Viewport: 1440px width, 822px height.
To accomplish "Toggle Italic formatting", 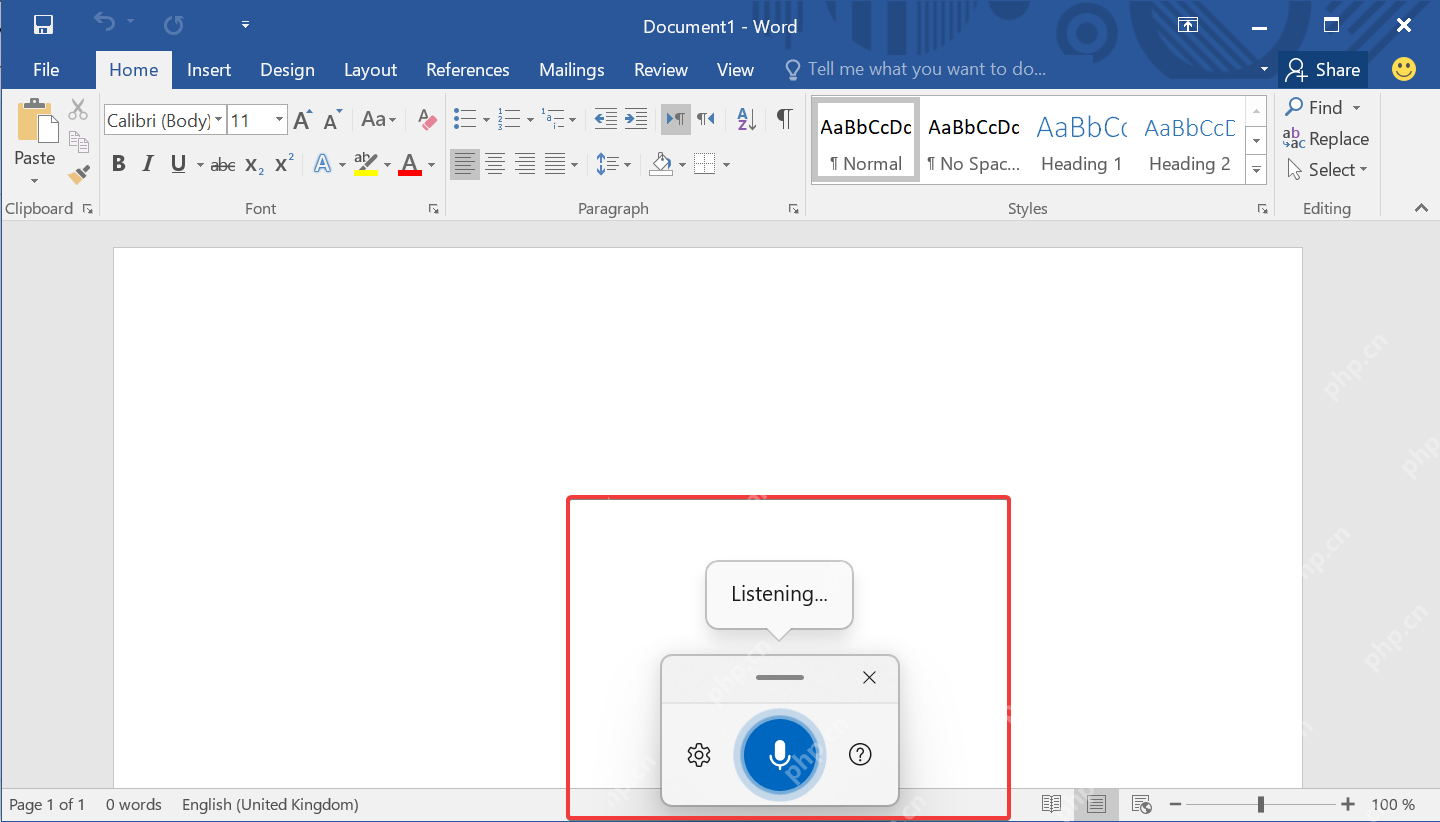I will pos(148,164).
